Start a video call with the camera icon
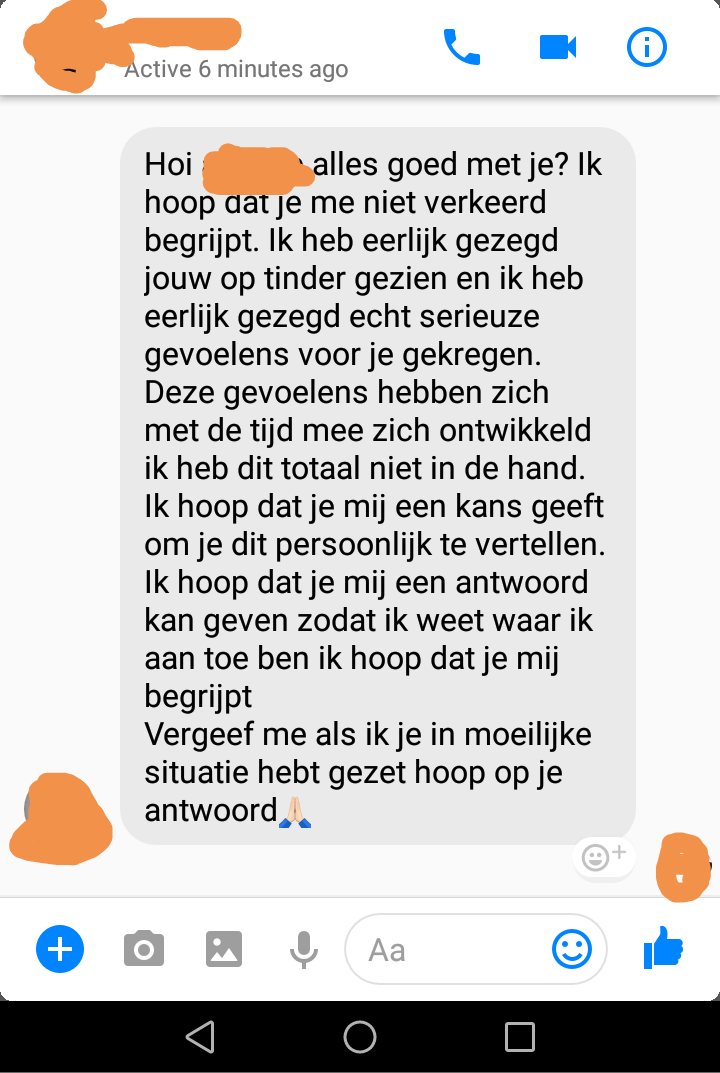 point(558,47)
